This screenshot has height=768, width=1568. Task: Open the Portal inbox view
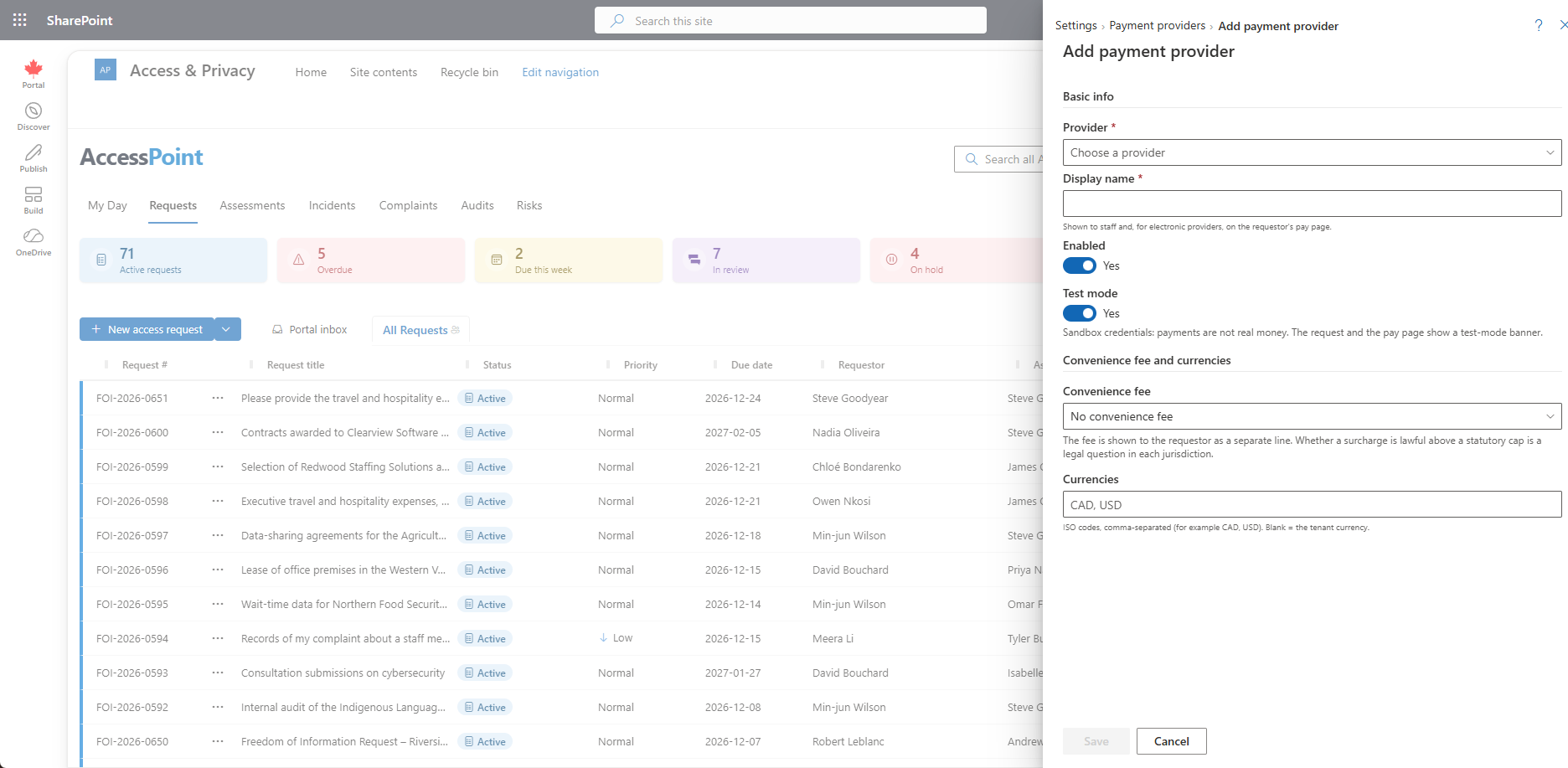(309, 329)
